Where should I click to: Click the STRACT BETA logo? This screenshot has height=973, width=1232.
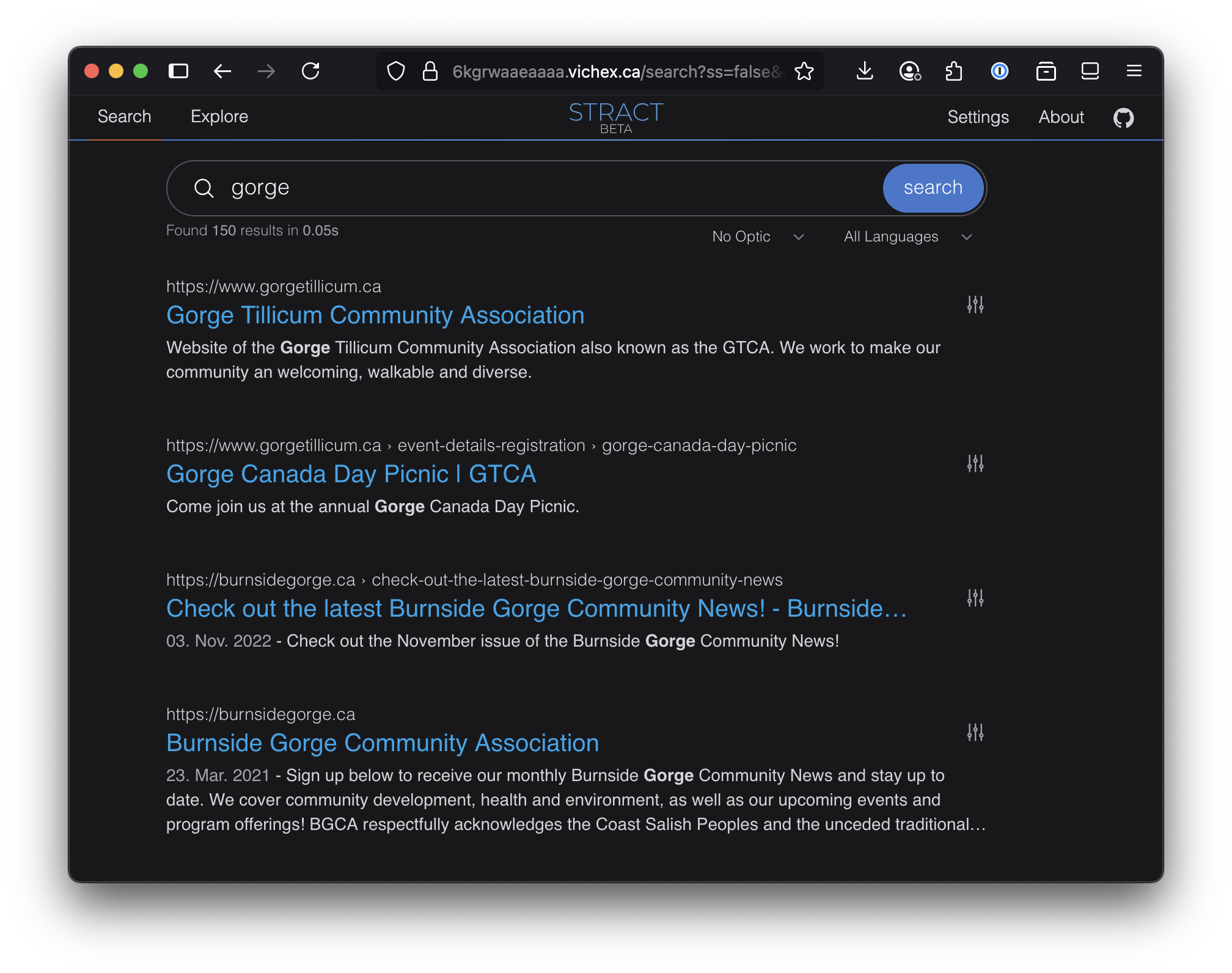[616, 117]
